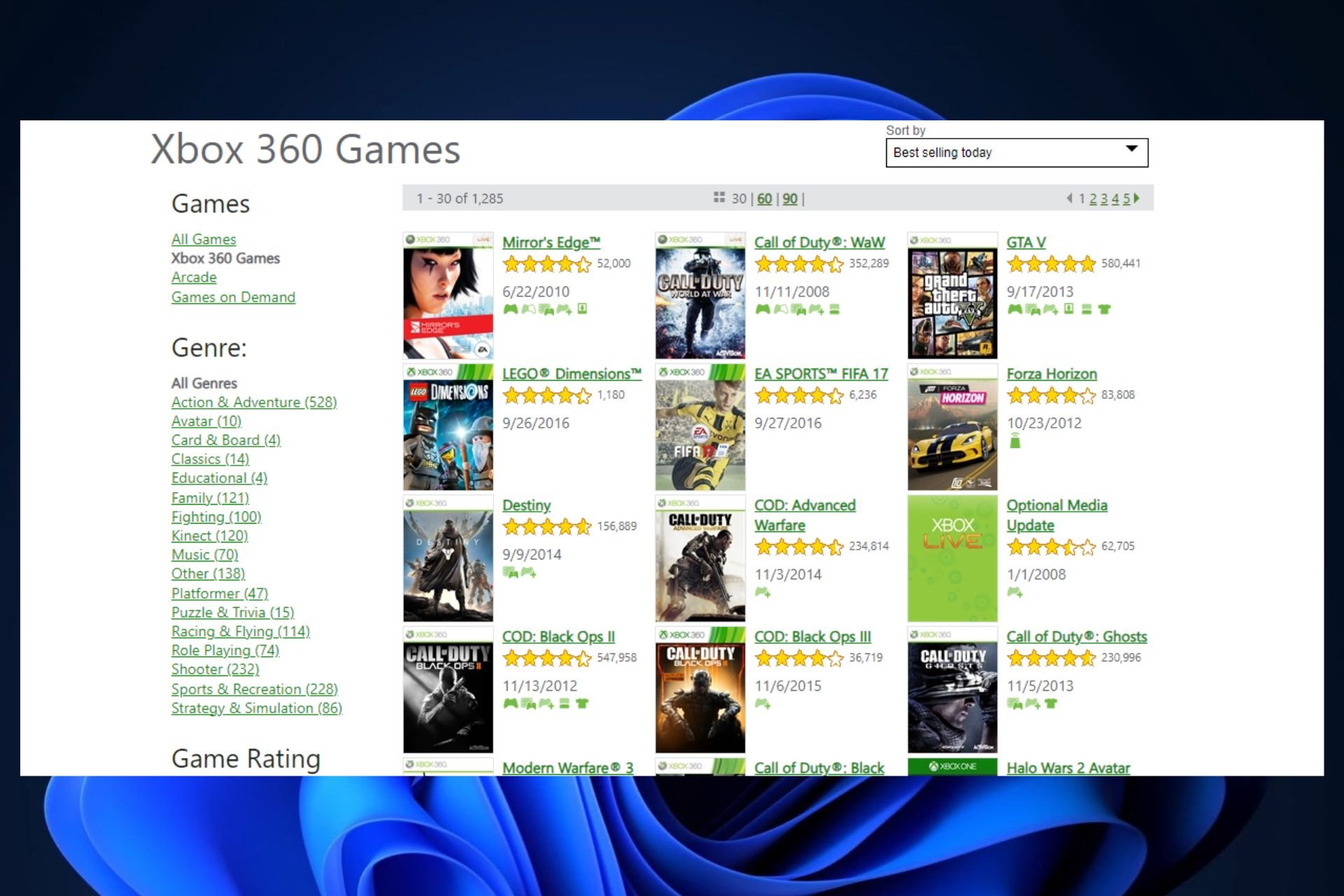Click the COD Advanced Warfare cover icon
This screenshot has height=896, width=1344.
(x=700, y=555)
